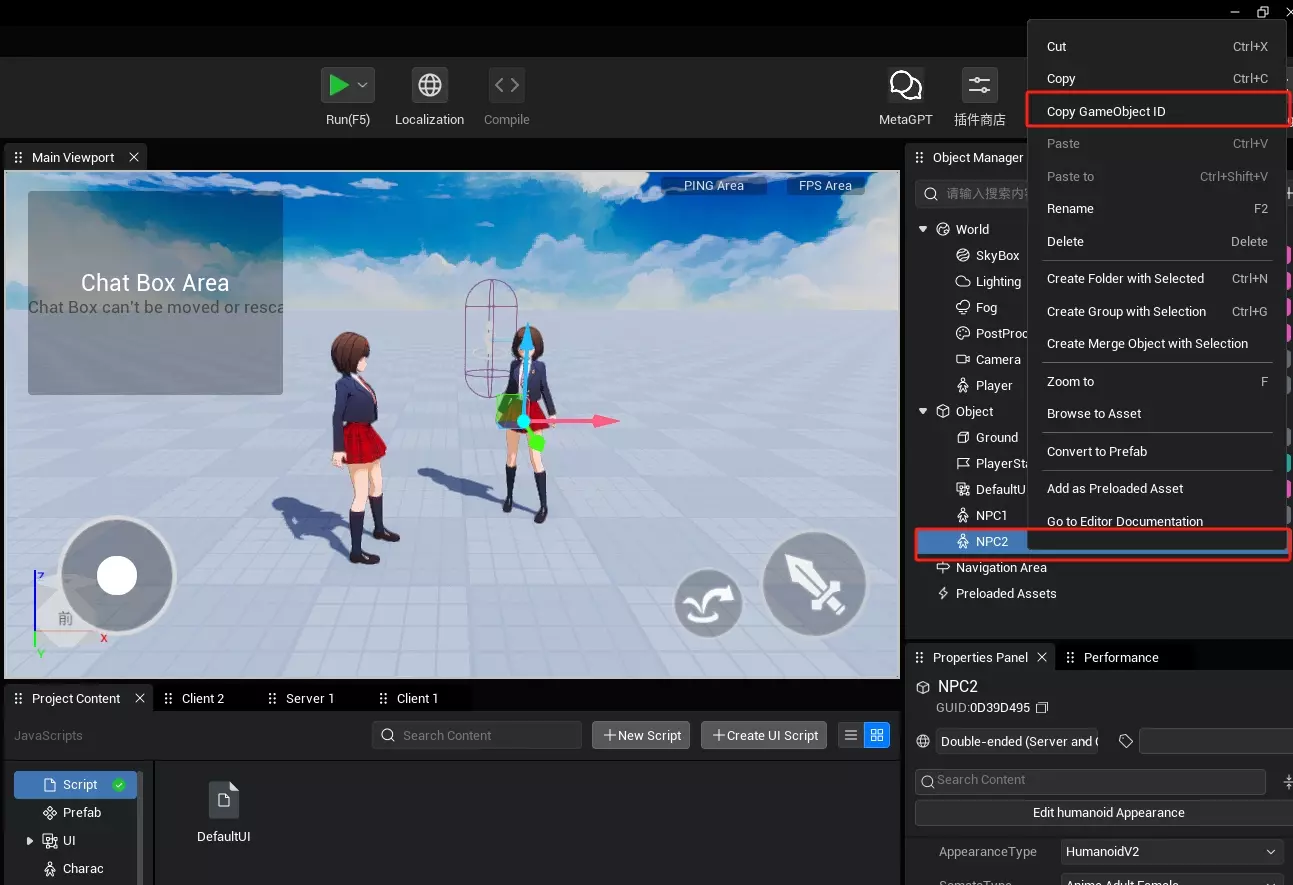
Task: Switch to the Main Viewport tab
Action: pos(73,157)
